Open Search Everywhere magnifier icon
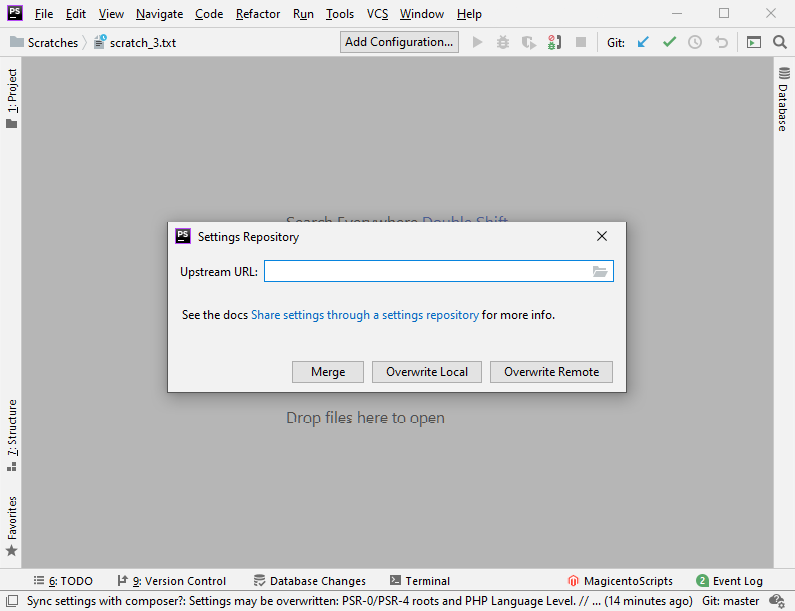The width and height of the screenshot is (795, 611). 780,42
